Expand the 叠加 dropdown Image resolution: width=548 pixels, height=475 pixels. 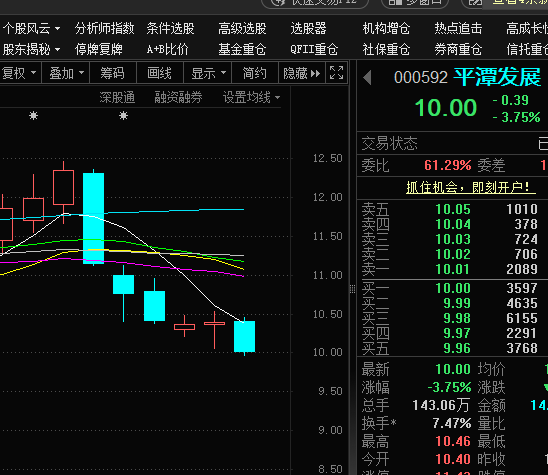pyautogui.click(x=66, y=73)
